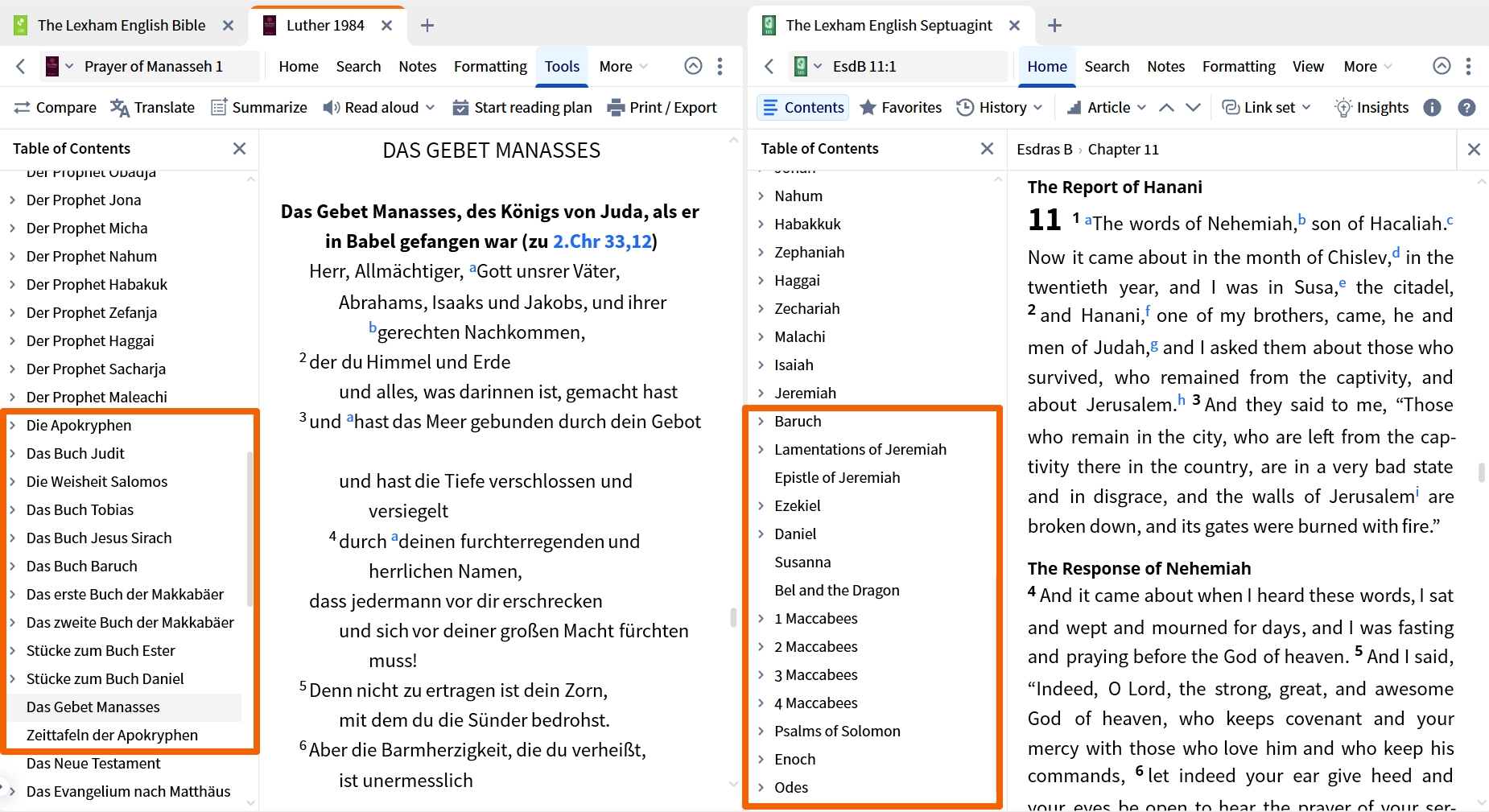Expand Baruch in Septuagint contents
1489x812 pixels.
(761, 421)
